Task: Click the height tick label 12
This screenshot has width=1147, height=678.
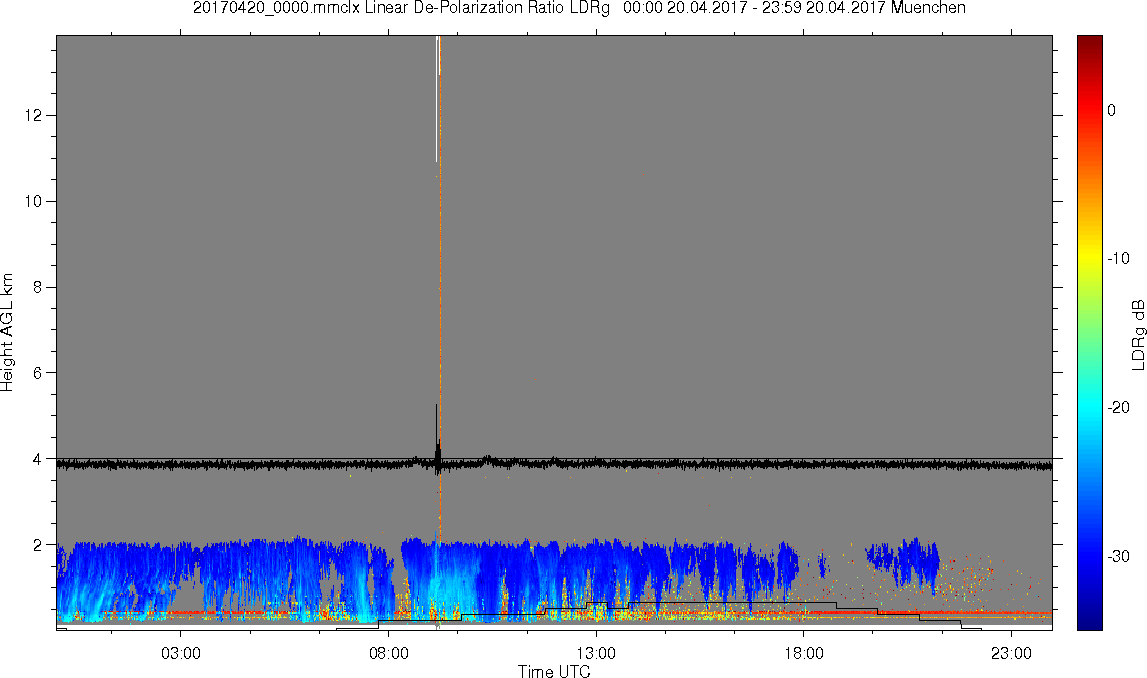Action: point(34,116)
